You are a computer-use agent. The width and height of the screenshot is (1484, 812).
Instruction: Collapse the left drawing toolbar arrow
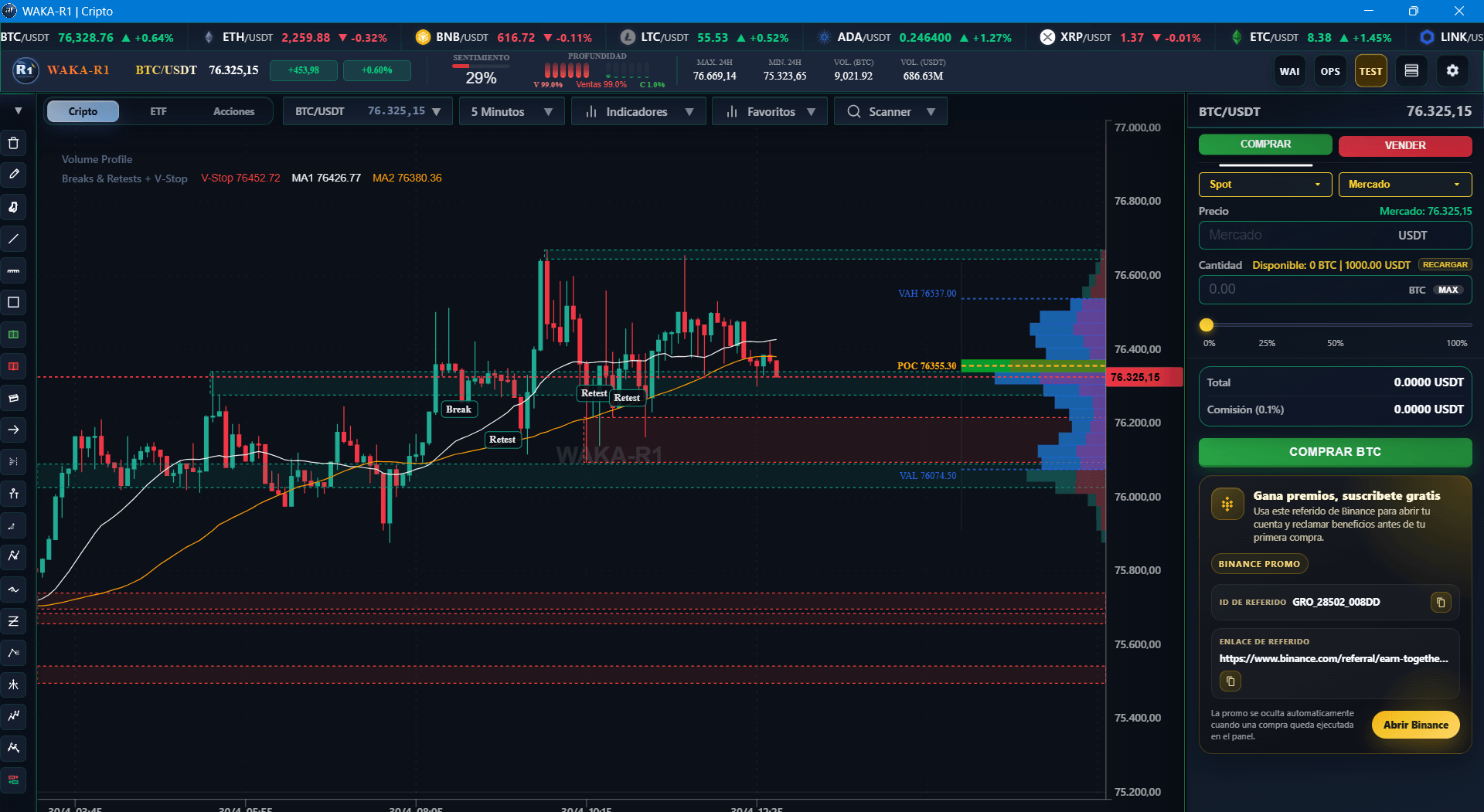pos(18,111)
